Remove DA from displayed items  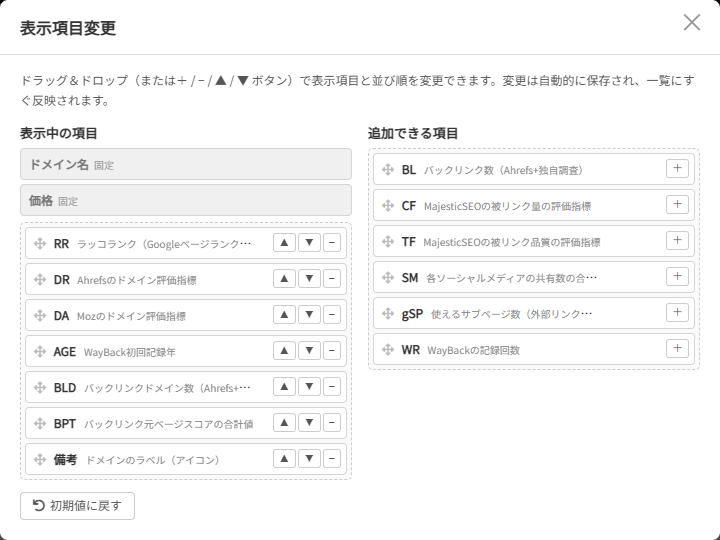(332, 315)
